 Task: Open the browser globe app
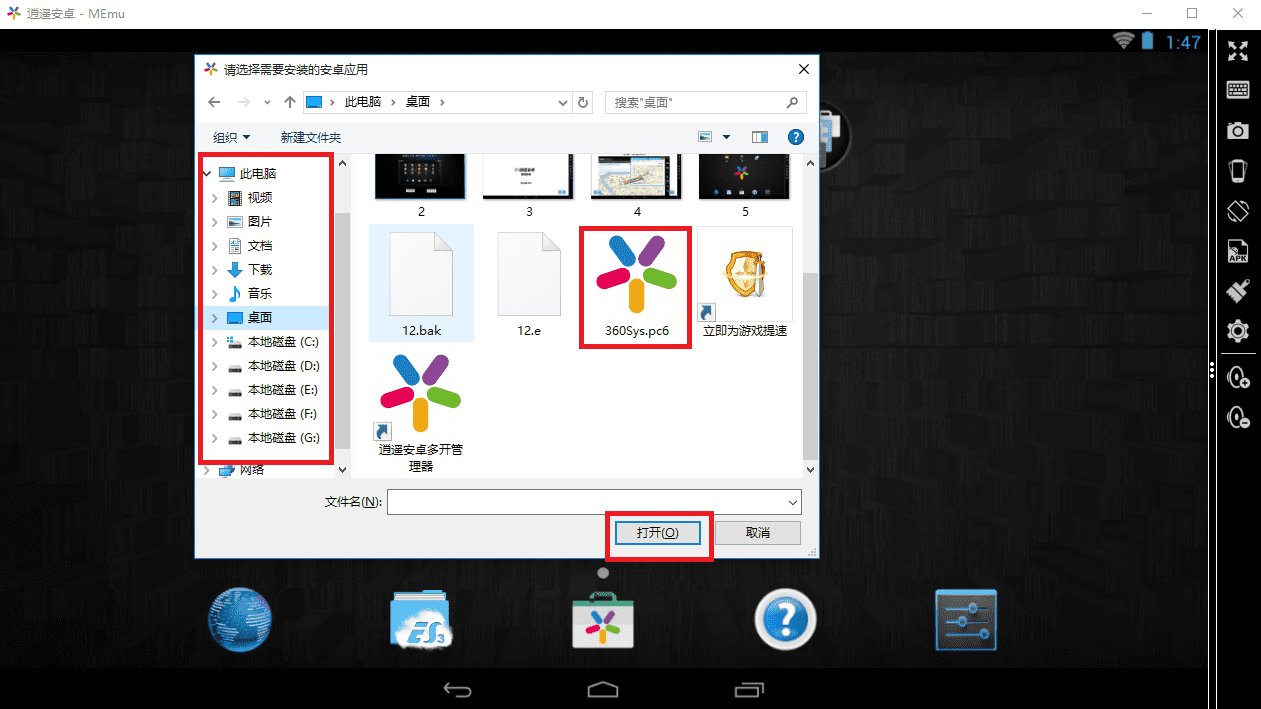239,620
